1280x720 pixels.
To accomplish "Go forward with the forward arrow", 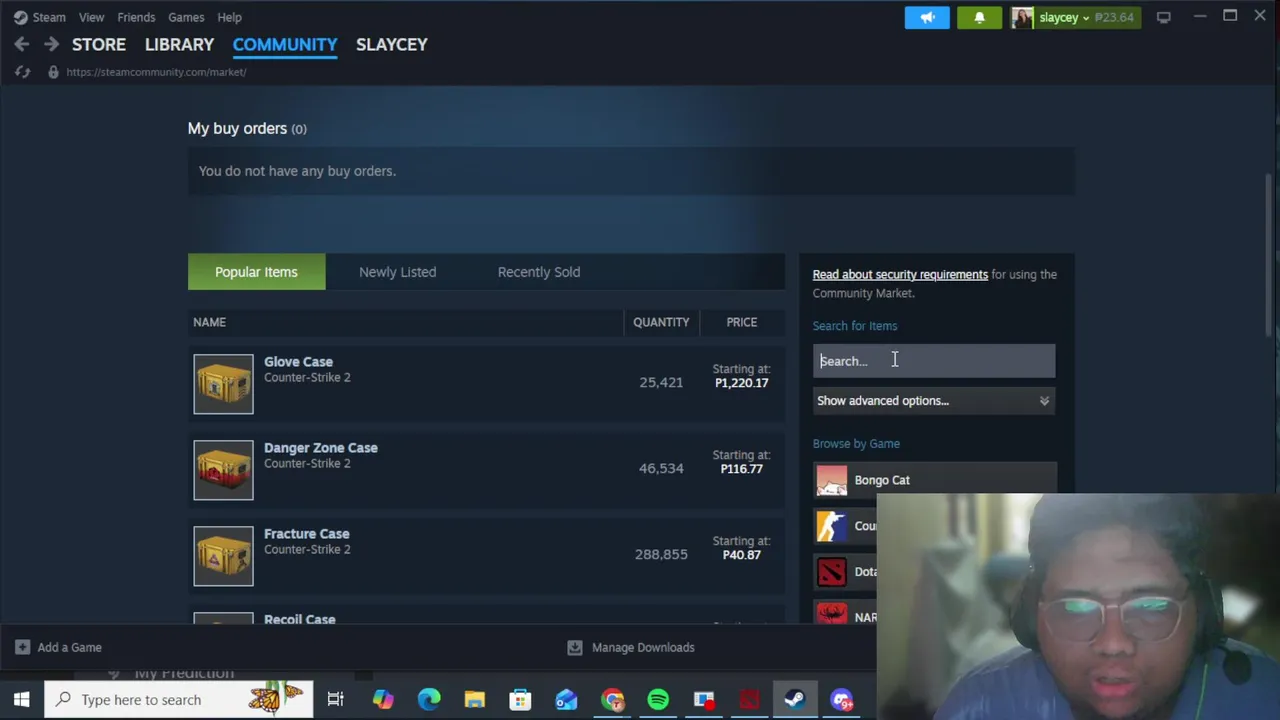I will point(51,44).
